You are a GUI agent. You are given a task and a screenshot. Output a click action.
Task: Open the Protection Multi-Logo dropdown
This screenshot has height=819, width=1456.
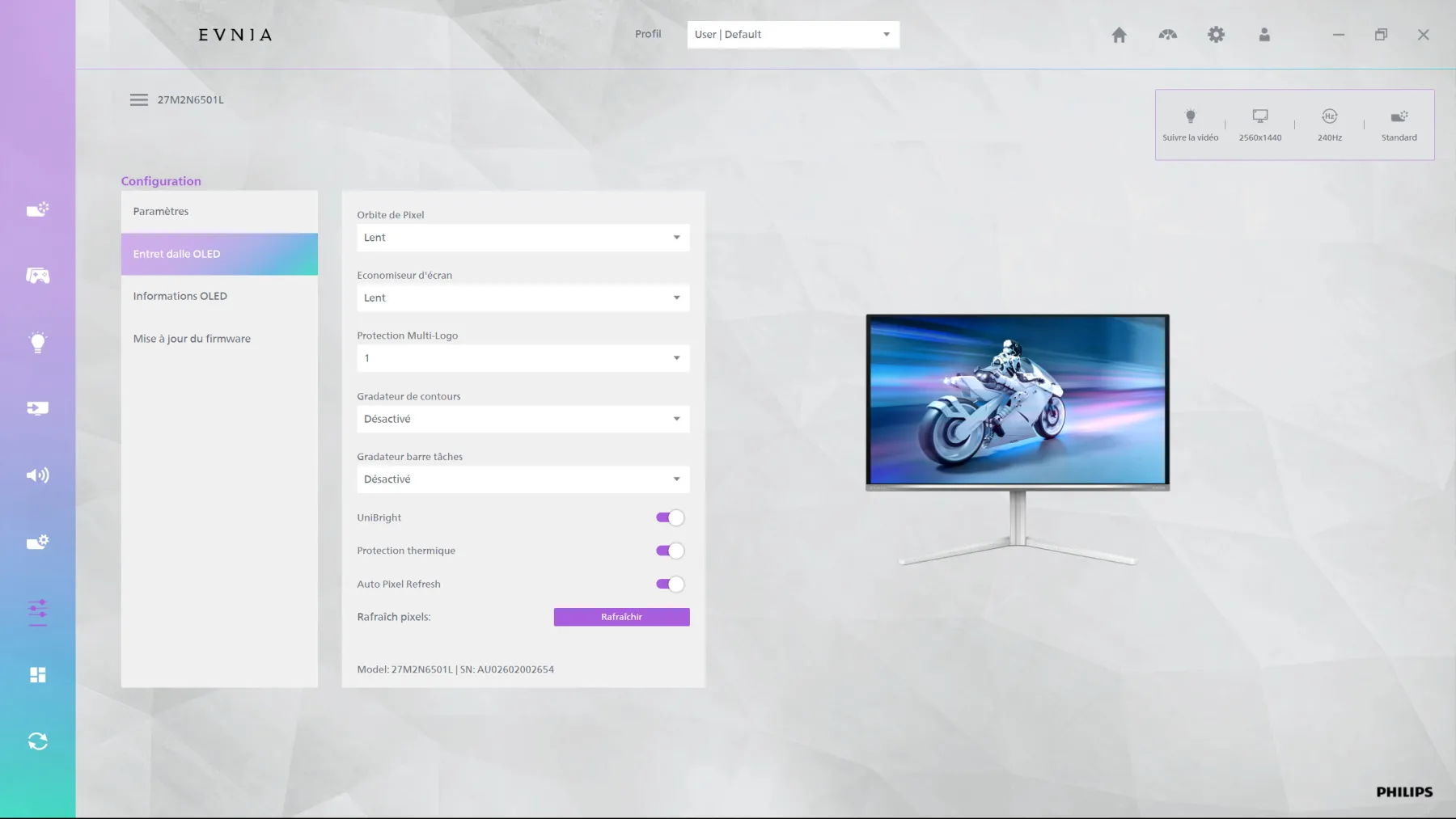point(523,358)
